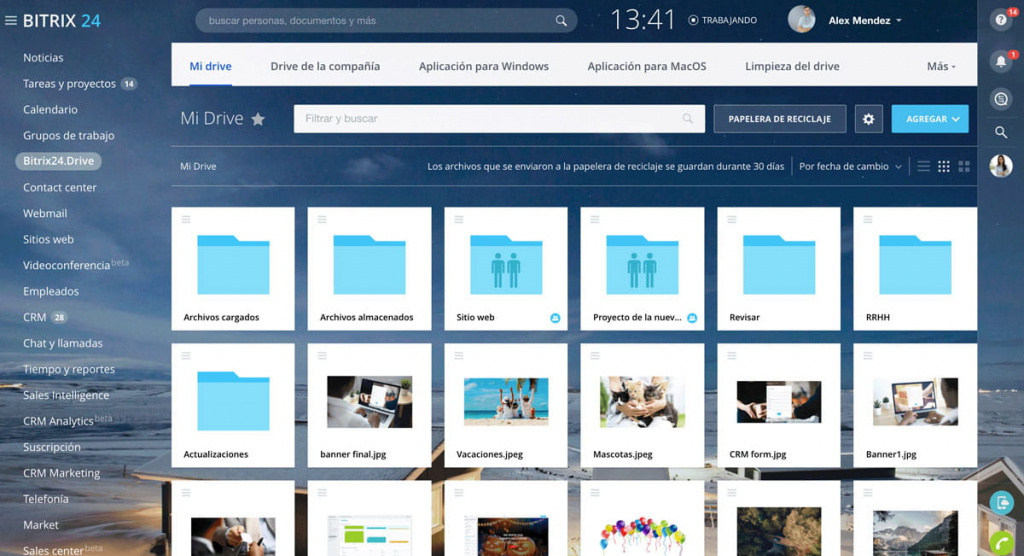Switch to list view layout
Image resolution: width=1024 pixels, height=556 pixels.
(x=923, y=167)
